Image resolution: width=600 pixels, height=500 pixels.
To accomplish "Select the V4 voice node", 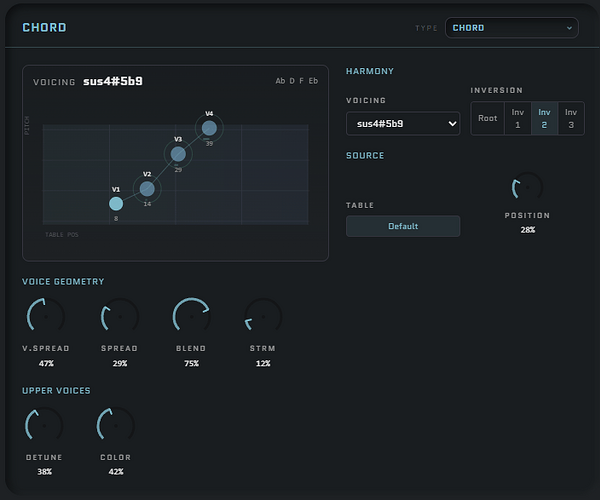I will 209,128.
